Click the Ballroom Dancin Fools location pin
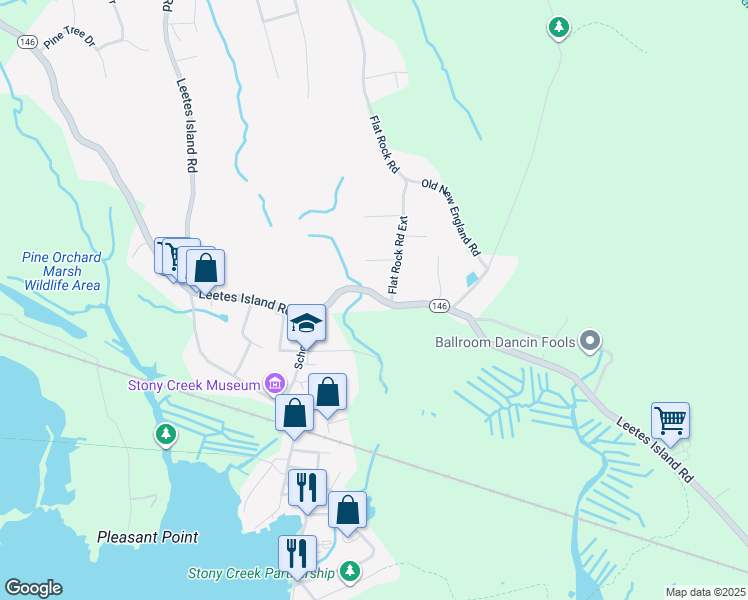The height and width of the screenshot is (600, 748). click(x=590, y=341)
